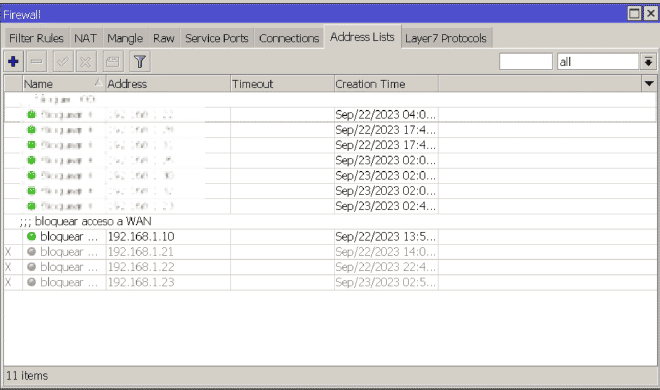660x390 pixels.
Task: Go to the Connections tab
Action: click(x=289, y=38)
